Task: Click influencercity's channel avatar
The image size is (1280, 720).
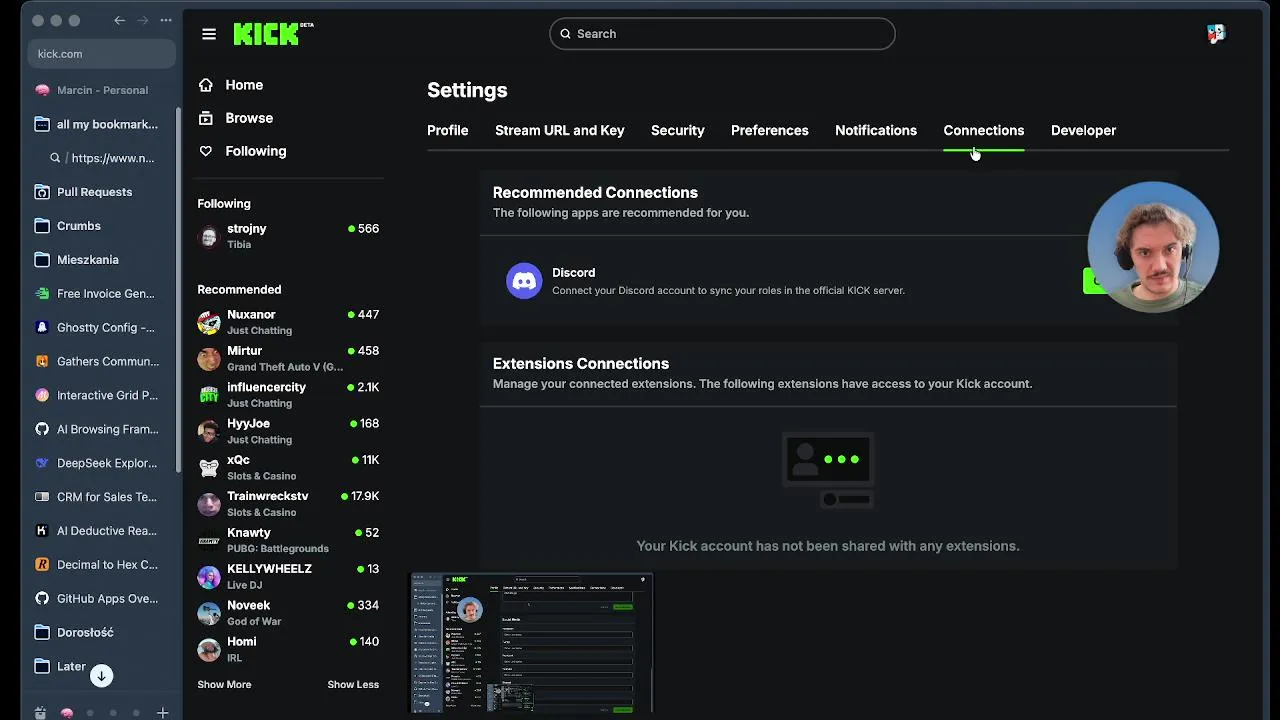Action: pos(209,395)
